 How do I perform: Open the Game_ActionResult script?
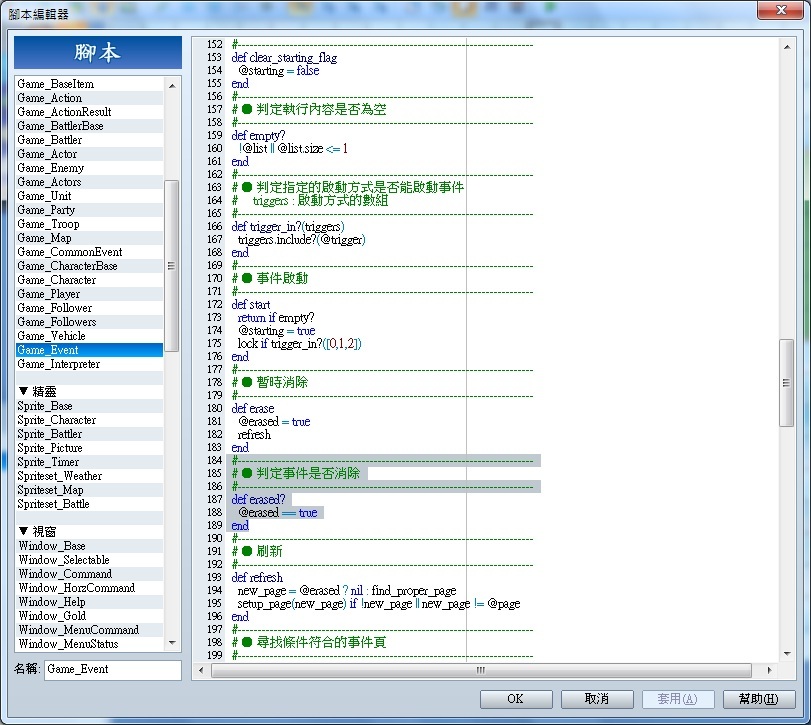click(x=89, y=112)
